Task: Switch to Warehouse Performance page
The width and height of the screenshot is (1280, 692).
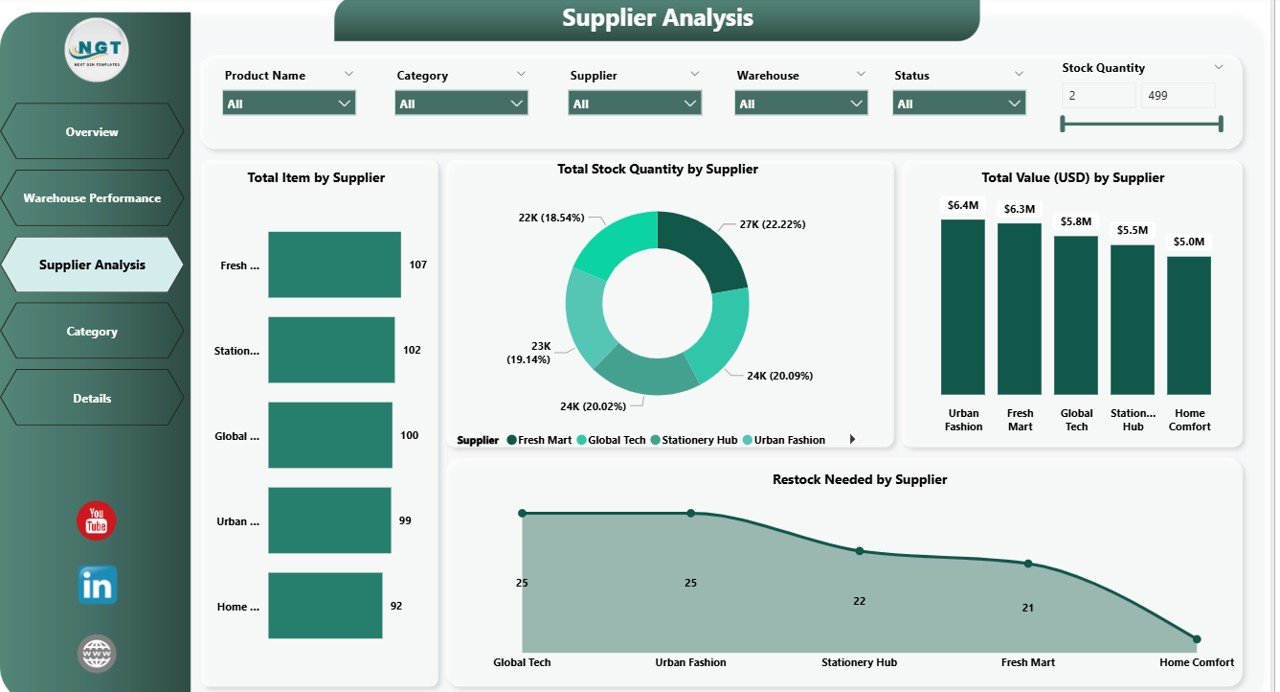Action: pos(92,198)
